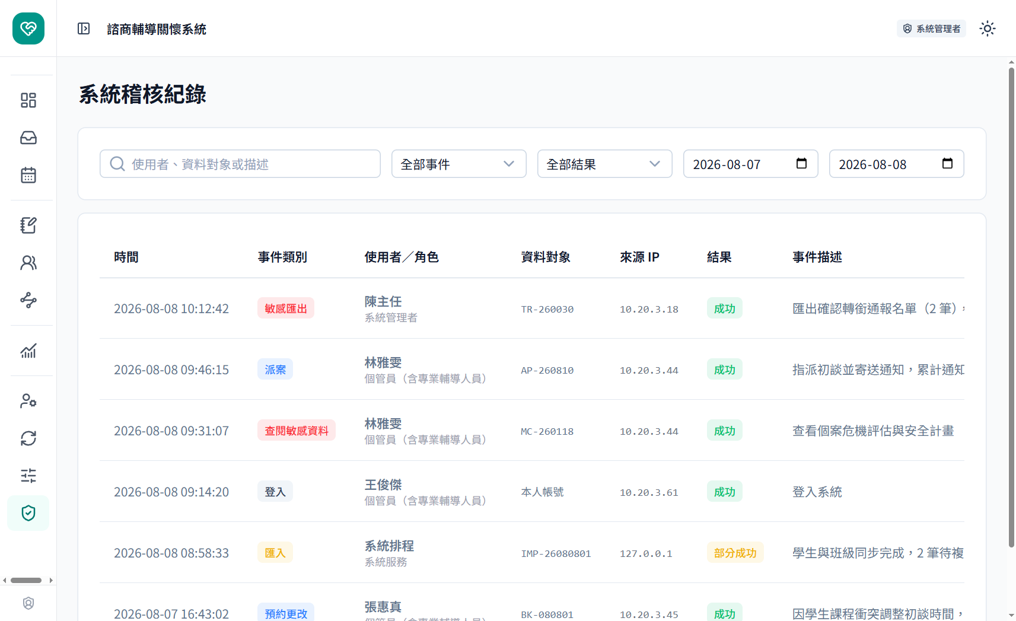Toggle the sidebar panel icon

(x=84, y=29)
